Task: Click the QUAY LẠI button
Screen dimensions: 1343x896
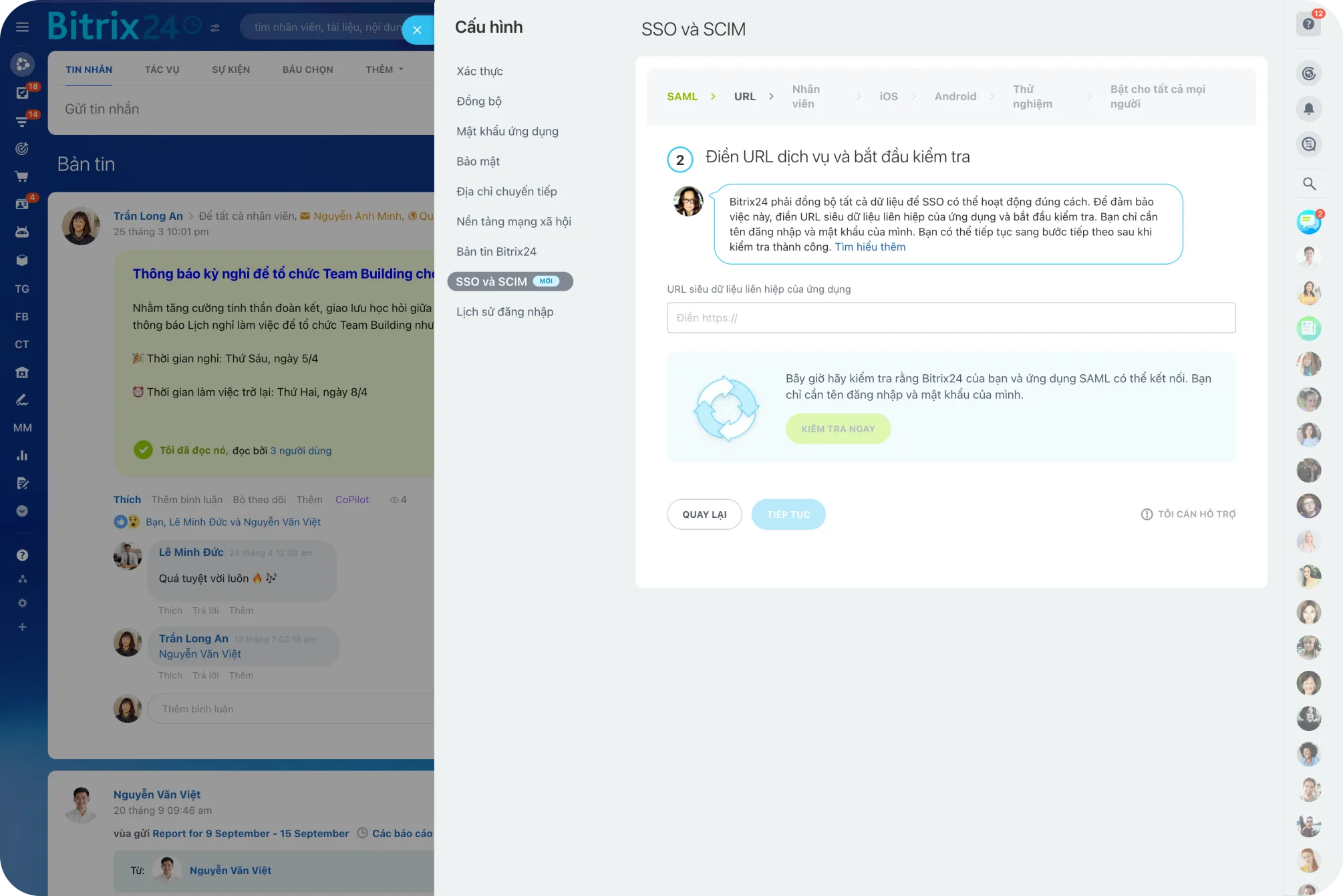Action: pos(704,514)
